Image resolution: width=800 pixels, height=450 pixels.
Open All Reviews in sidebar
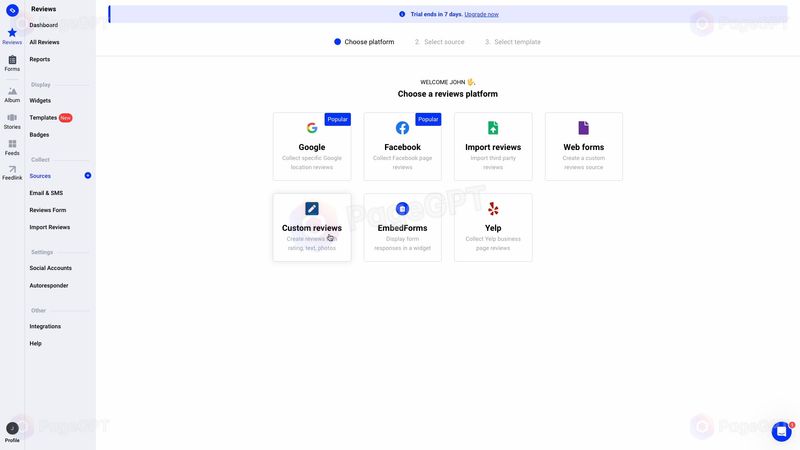[x=44, y=42]
